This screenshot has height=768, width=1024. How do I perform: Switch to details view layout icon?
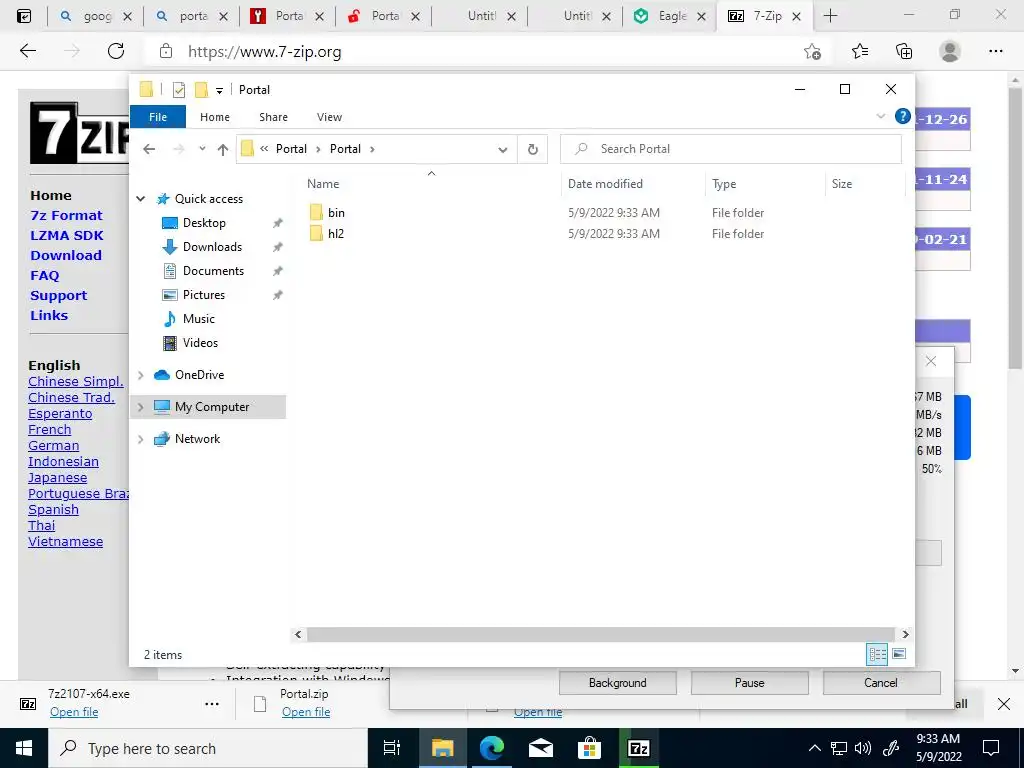[x=877, y=654]
